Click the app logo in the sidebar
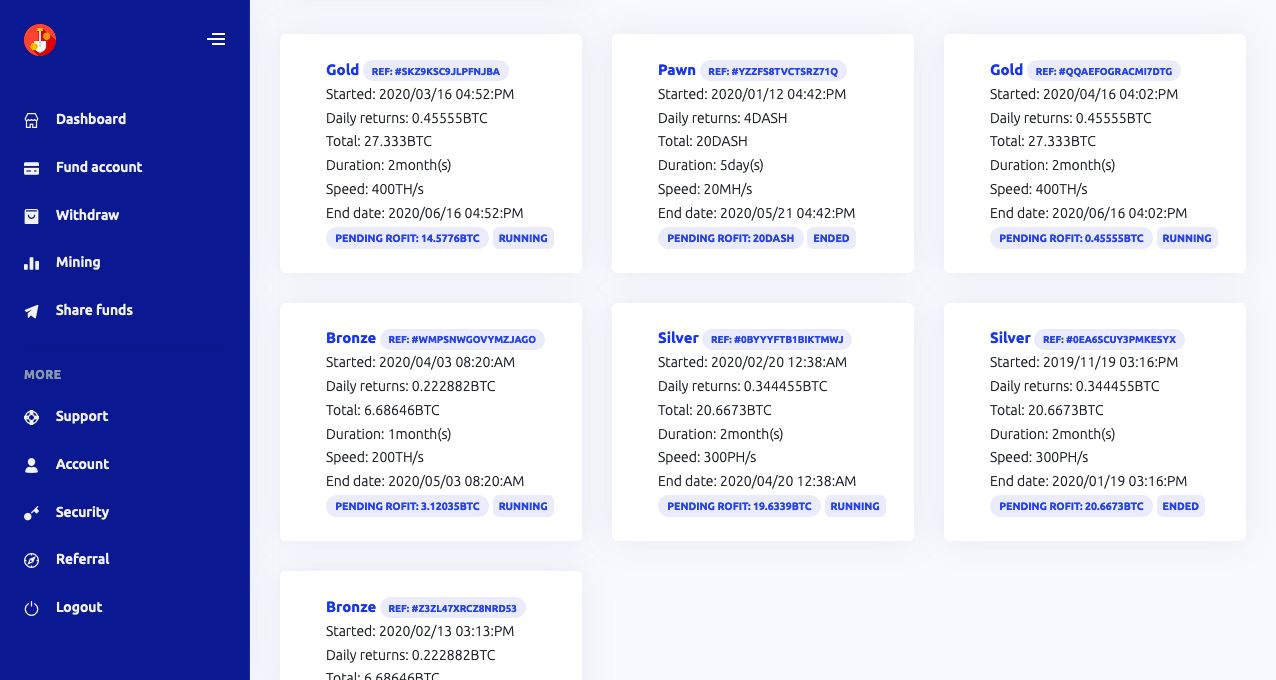 pos(40,40)
